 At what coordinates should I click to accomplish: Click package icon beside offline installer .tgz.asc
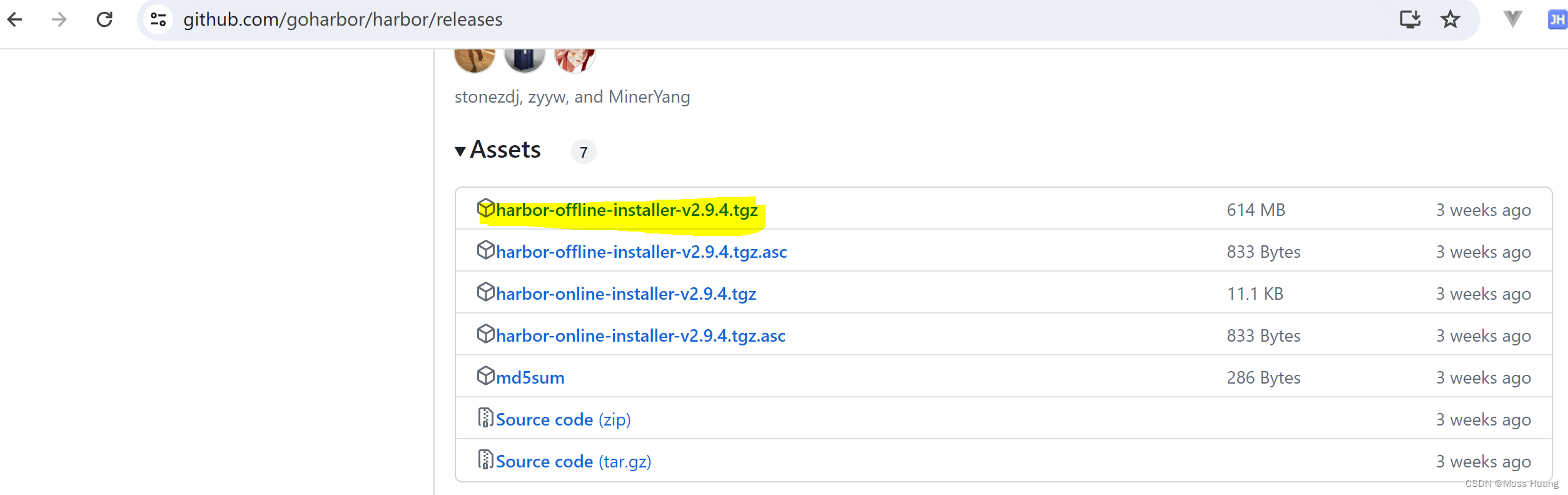click(485, 250)
